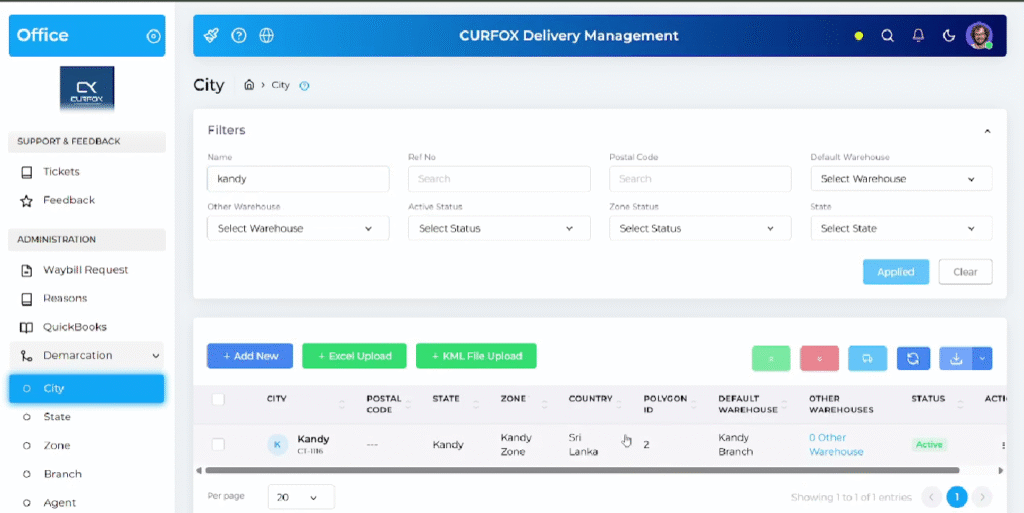Click the Add New button
The width and height of the screenshot is (1024, 513).
click(x=250, y=356)
